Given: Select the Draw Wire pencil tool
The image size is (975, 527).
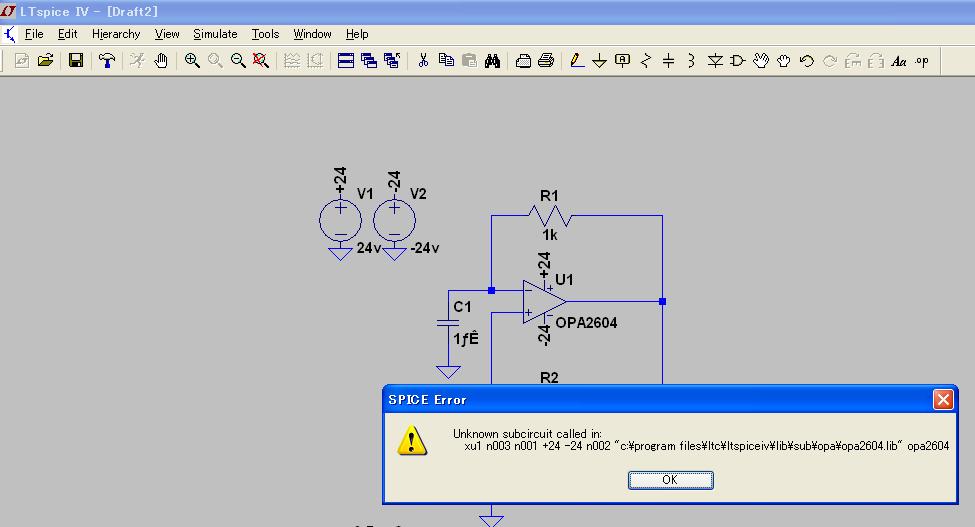Looking at the screenshot, I should click(x=576, y=60).
